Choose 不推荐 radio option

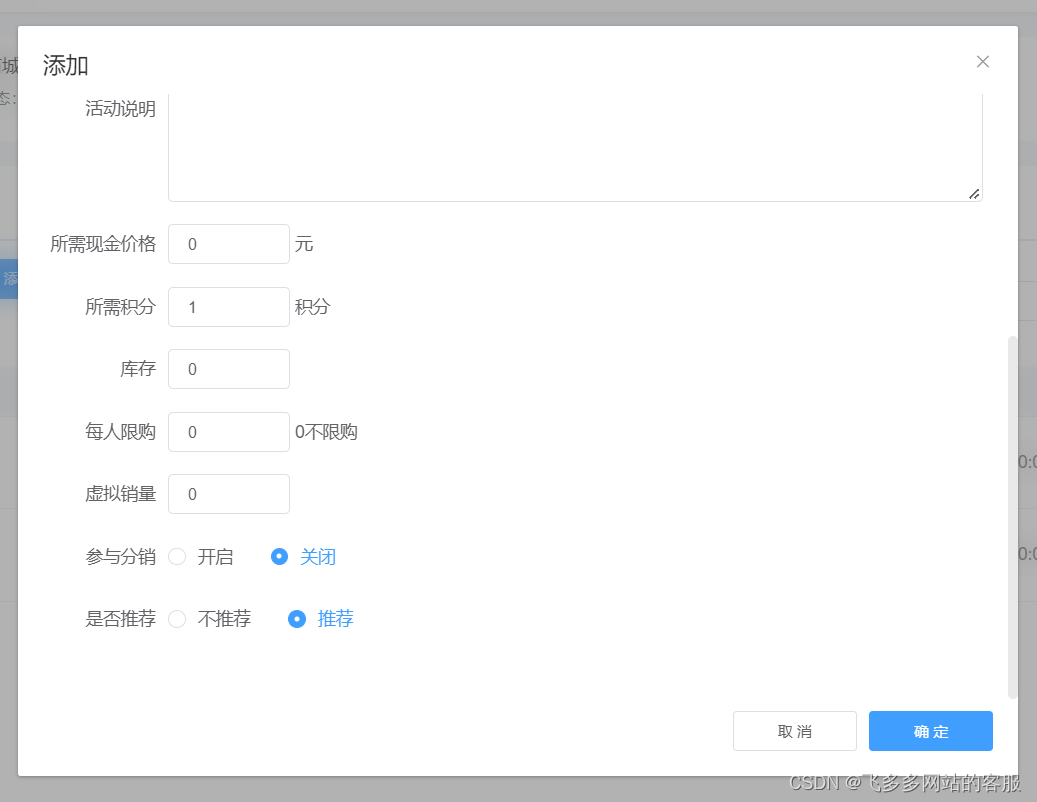click(177, 619)
